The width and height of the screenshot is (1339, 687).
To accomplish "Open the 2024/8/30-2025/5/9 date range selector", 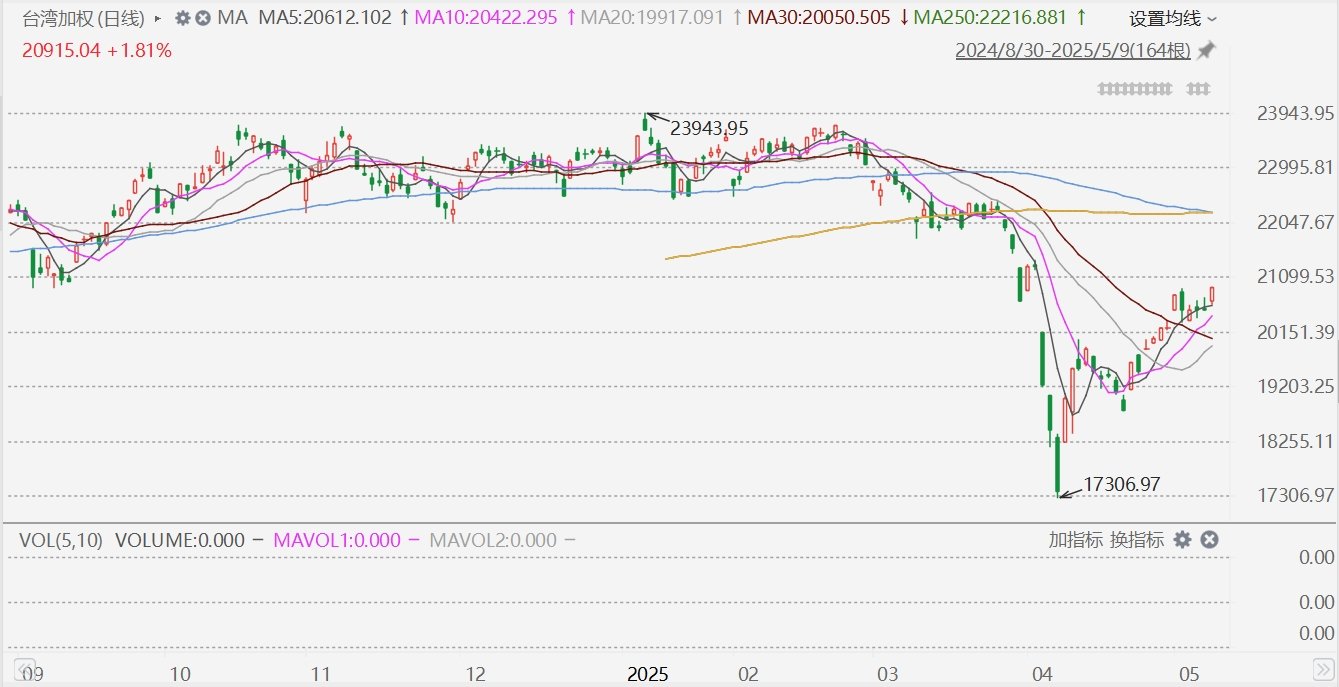I will [x=1073, y=51].
